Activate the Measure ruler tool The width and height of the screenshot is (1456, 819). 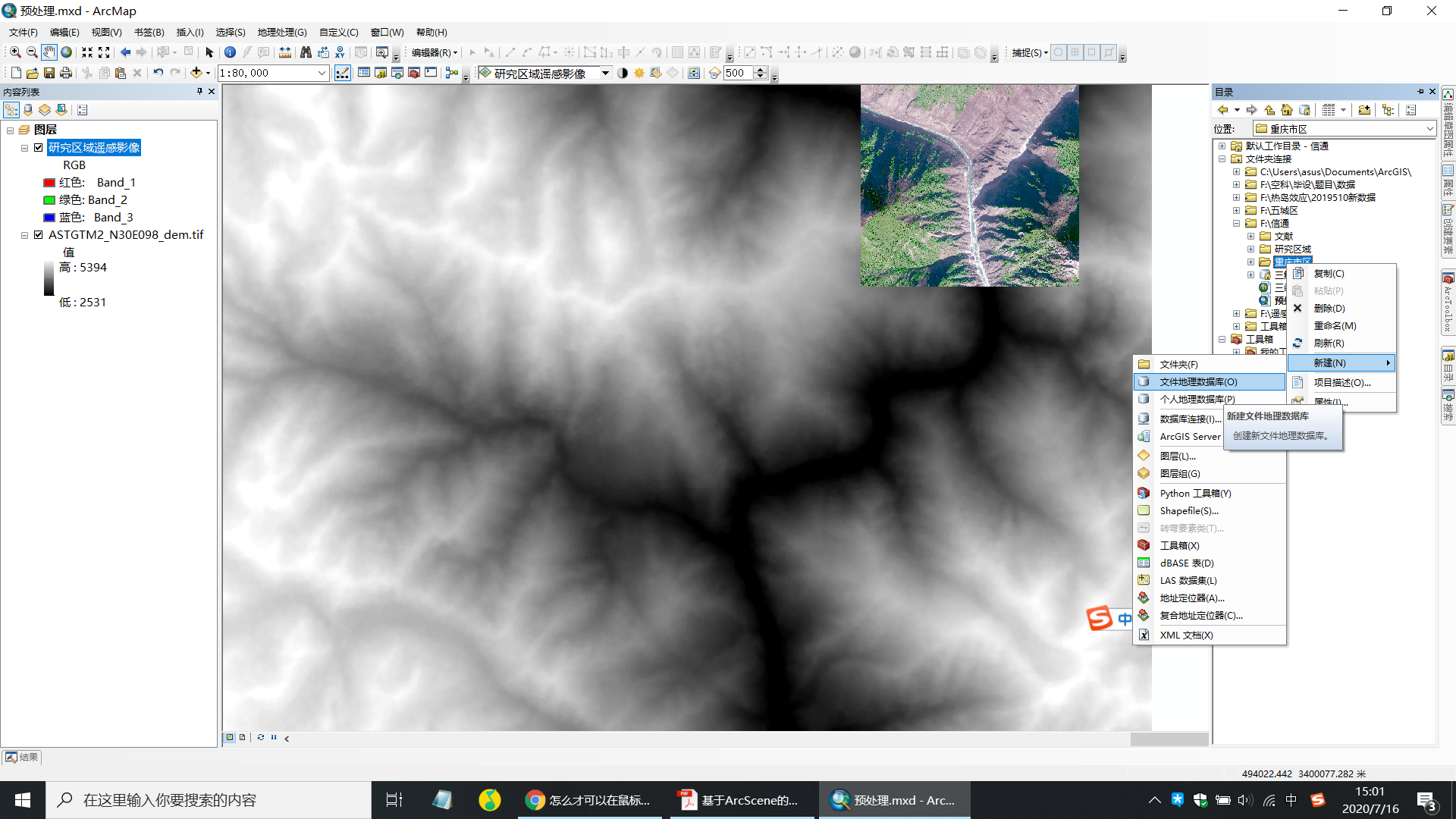point(285,52)
